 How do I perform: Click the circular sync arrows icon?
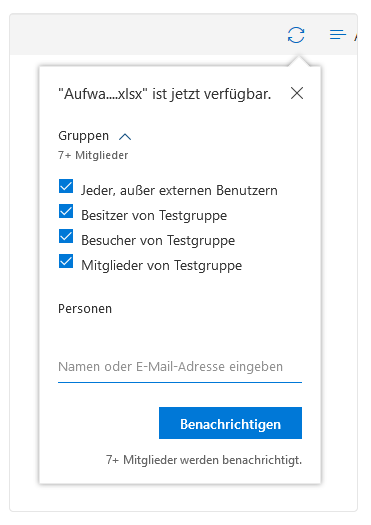click(x=296, y=35)
